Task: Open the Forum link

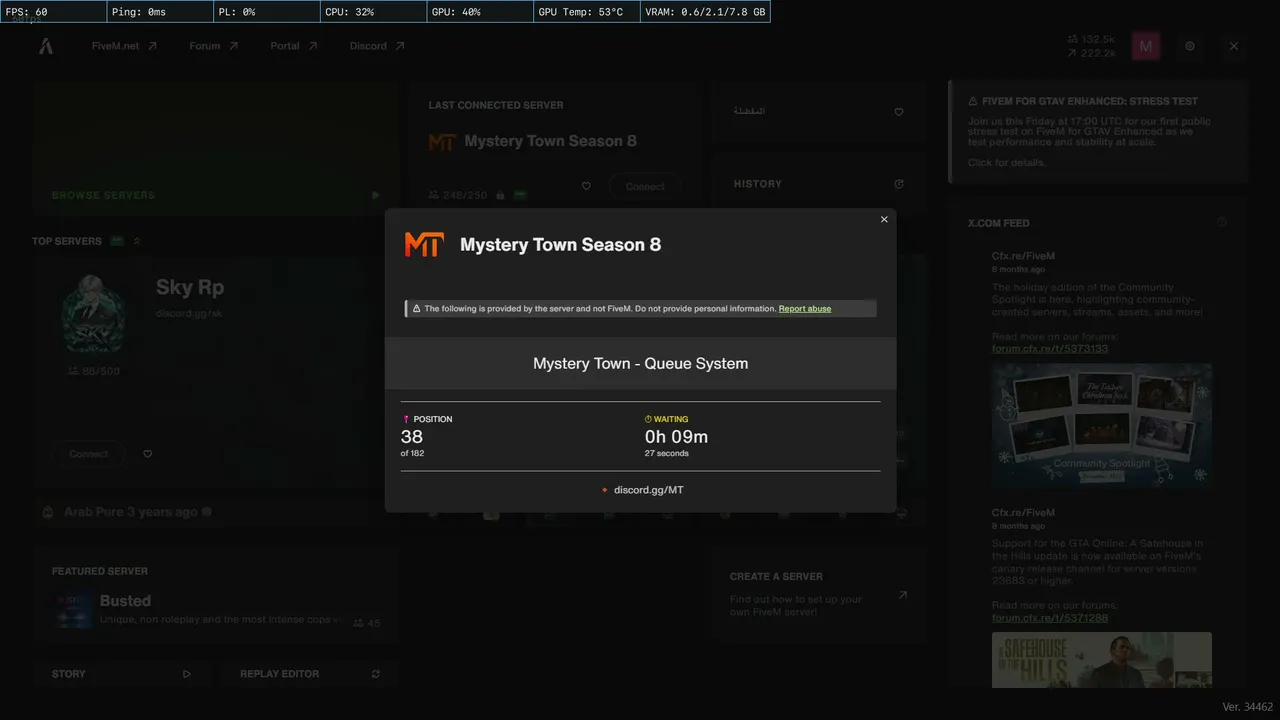Action: click(214, 46)
